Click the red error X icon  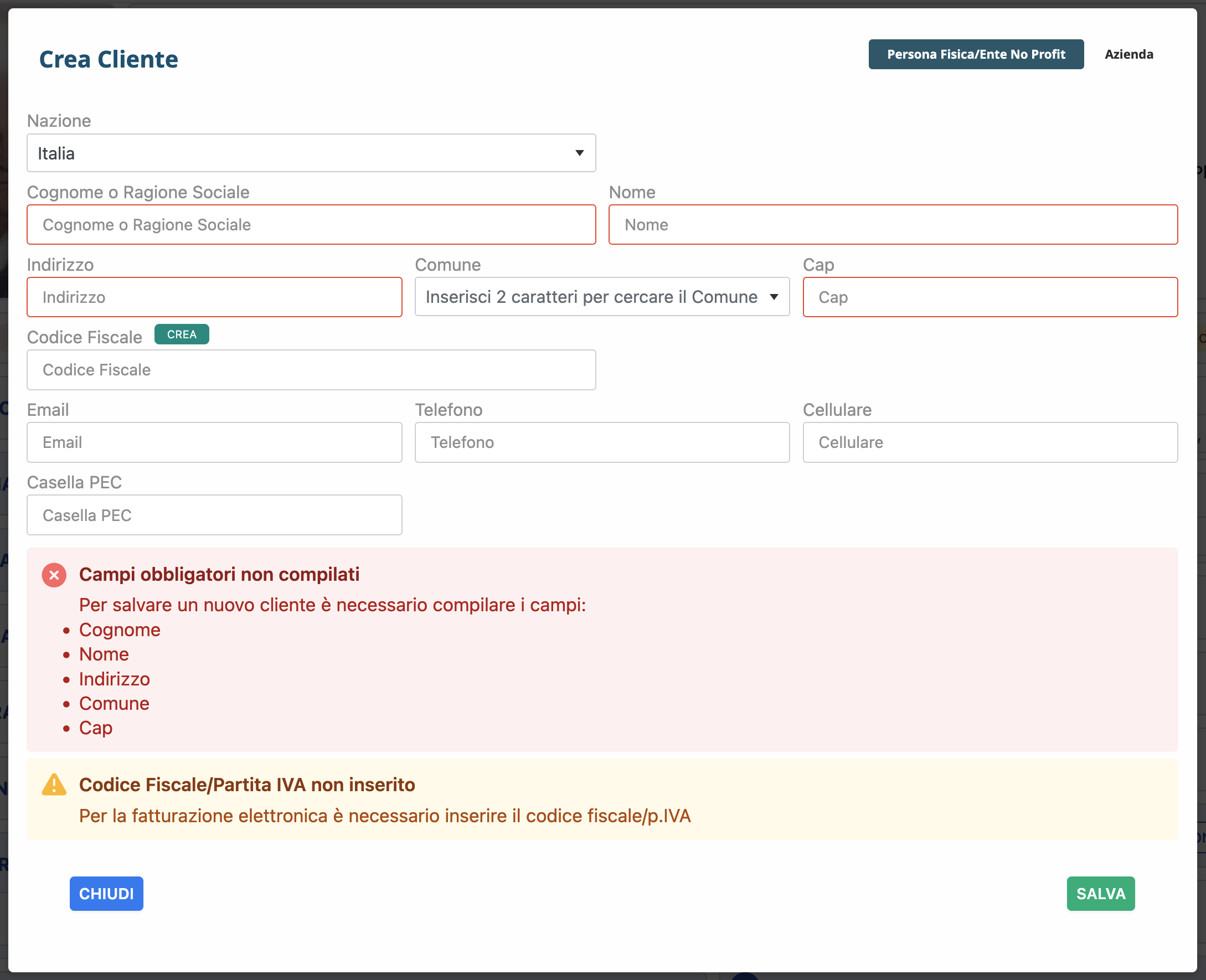point(54,575)
